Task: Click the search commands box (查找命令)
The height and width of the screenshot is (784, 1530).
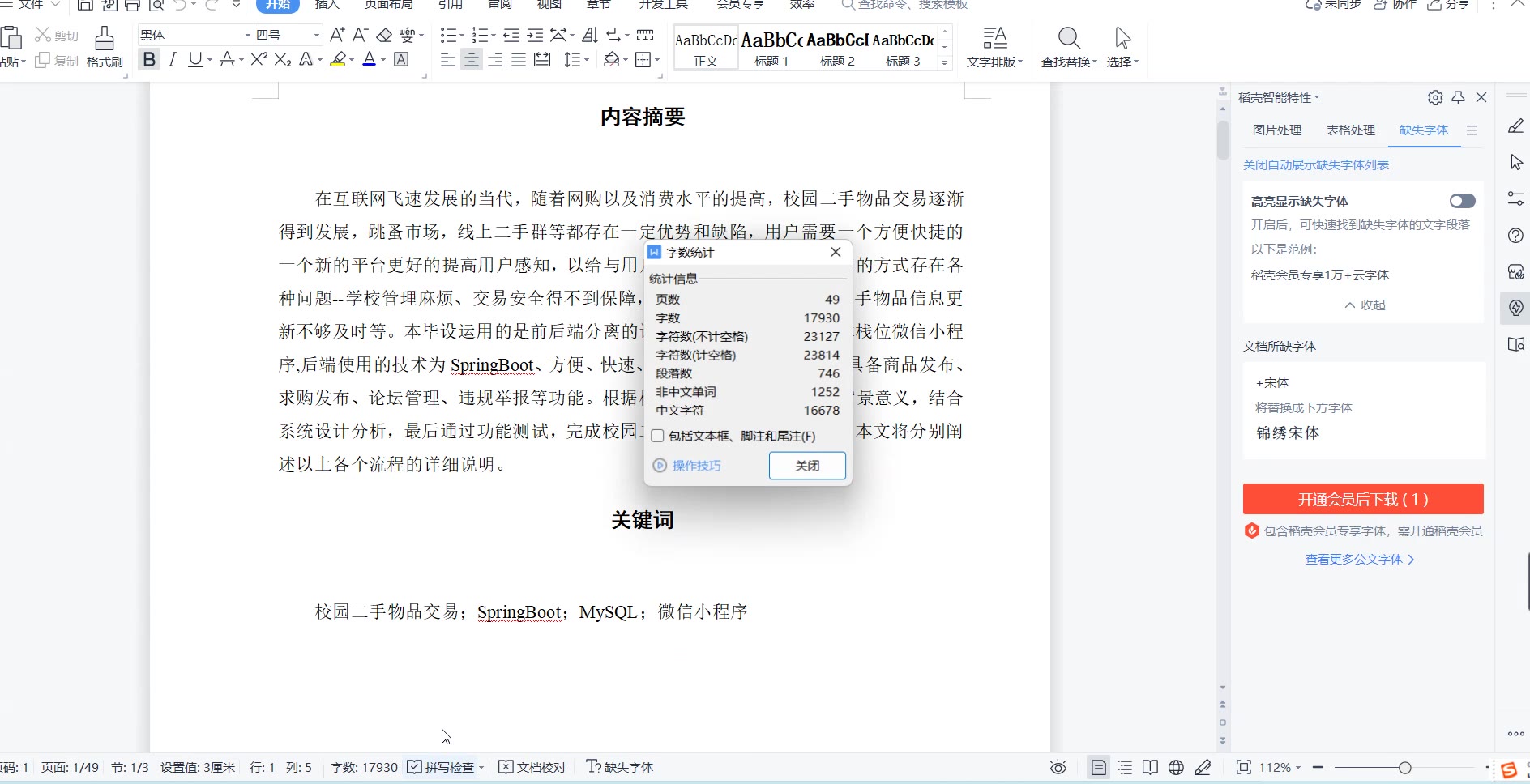Action: point(905,5)
